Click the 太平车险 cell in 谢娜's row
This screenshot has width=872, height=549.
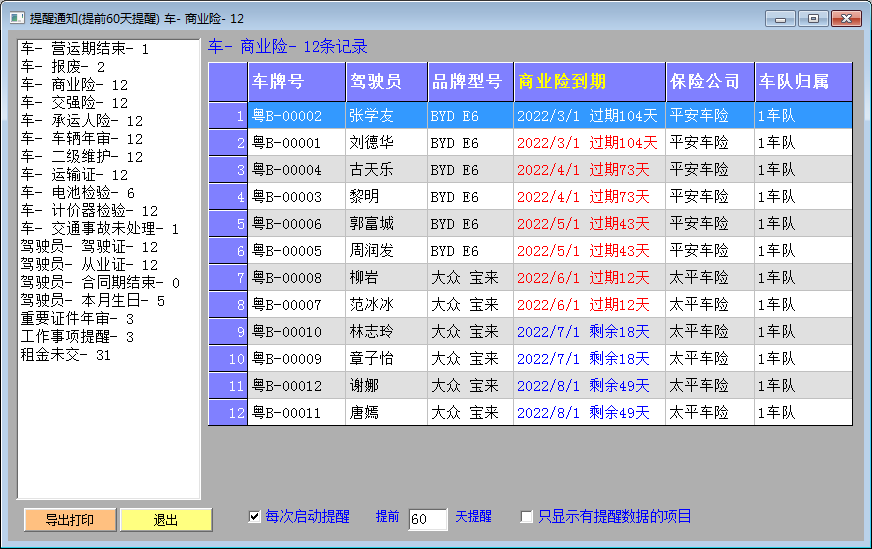(710, 385)
